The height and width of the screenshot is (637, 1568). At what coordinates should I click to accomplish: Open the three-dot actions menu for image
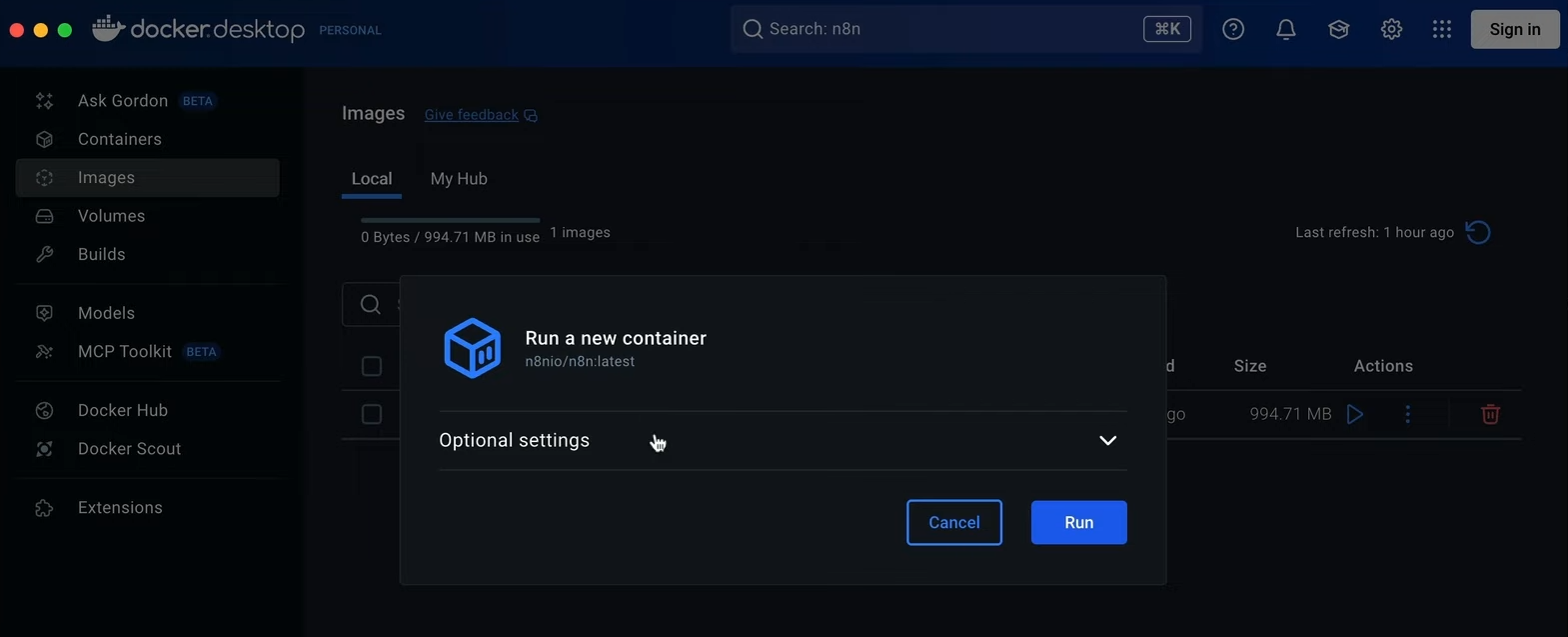[x=1408, y=414]
